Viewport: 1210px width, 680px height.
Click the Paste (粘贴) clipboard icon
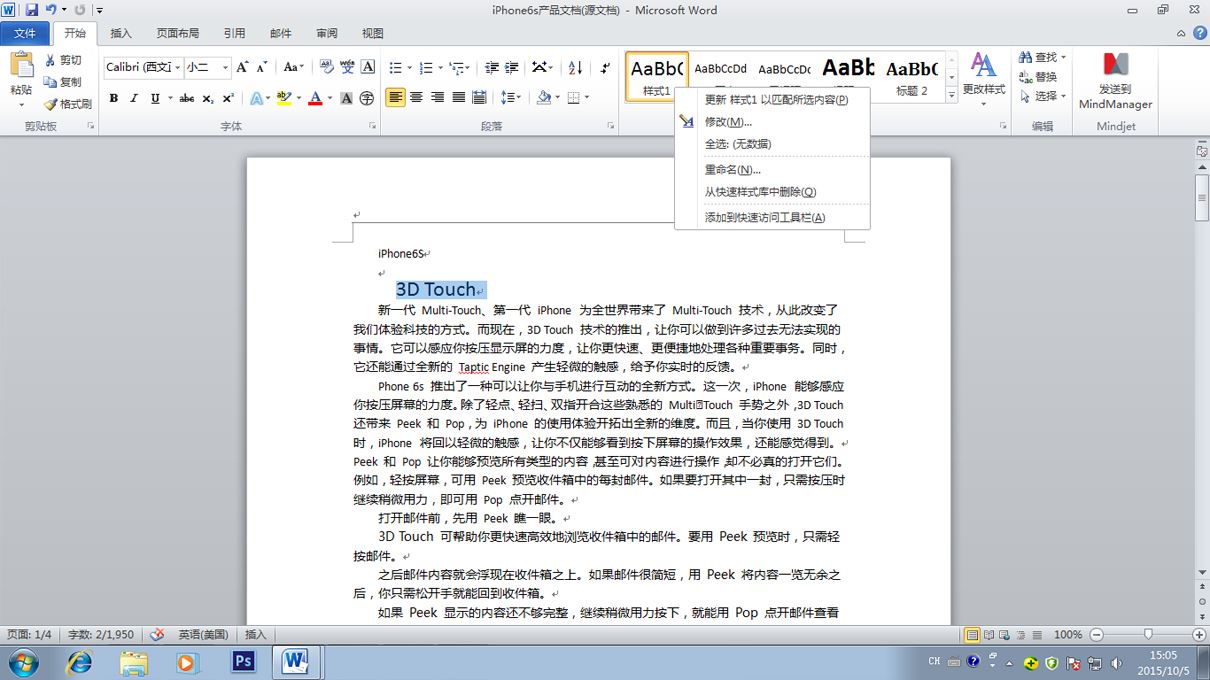click(21, 66)
